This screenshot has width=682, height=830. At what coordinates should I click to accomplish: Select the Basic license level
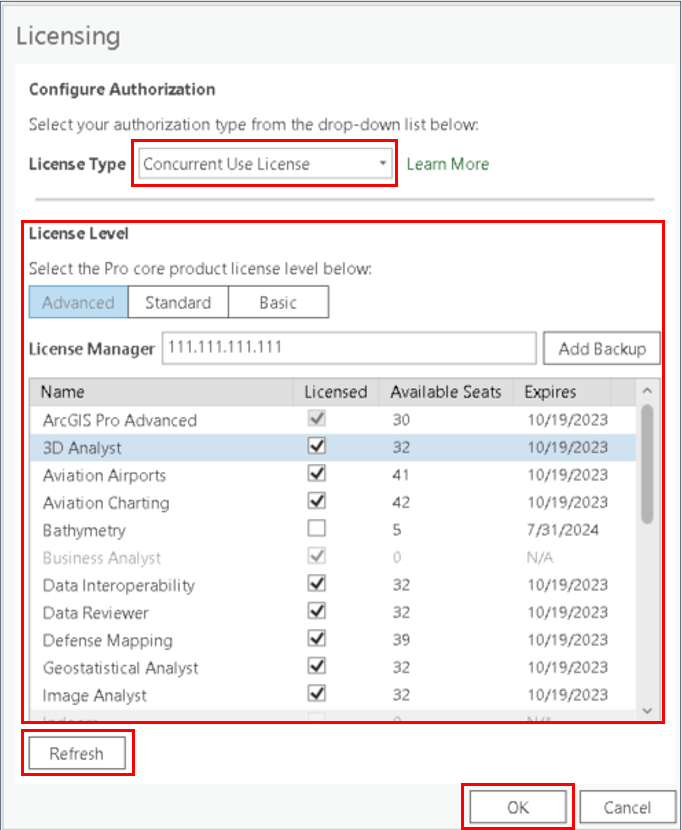coord(278,302)
